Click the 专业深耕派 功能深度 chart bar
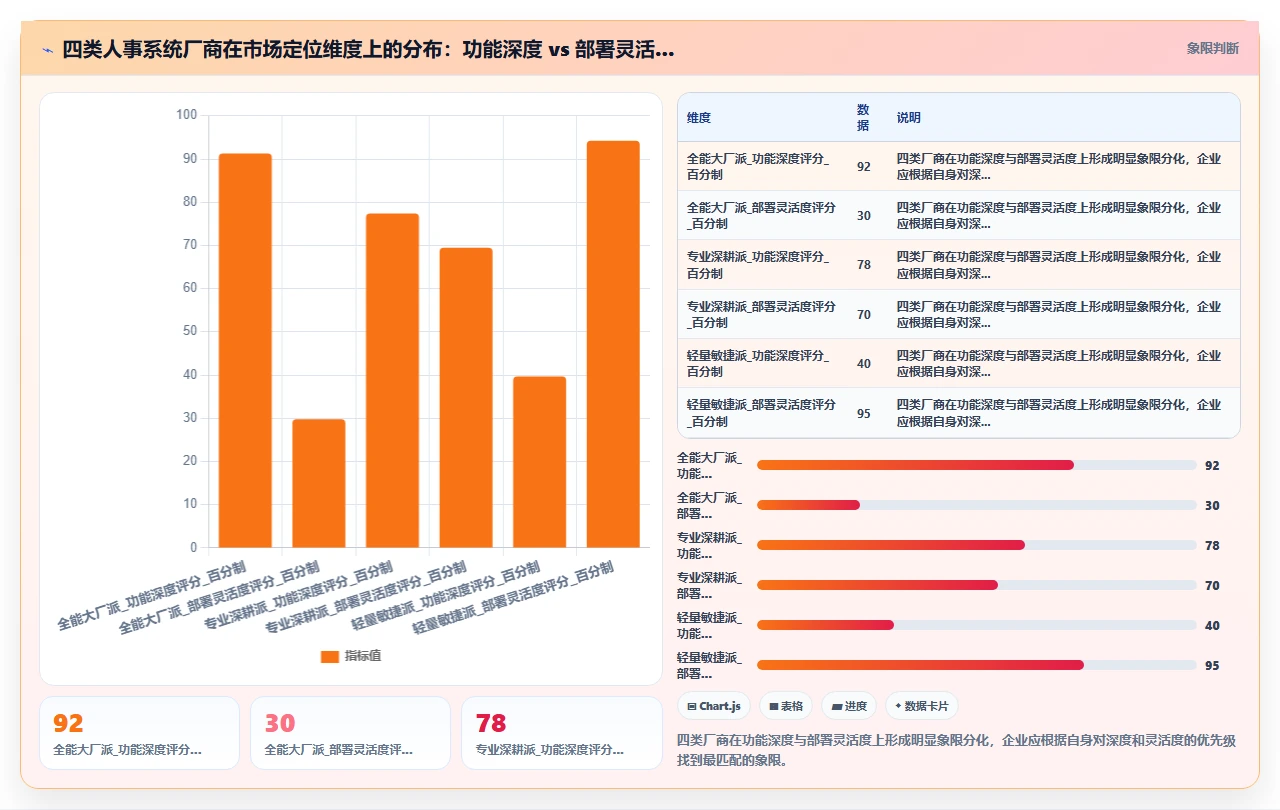Image resolution: width=1280 pixels, height=810 pixels. pos(392,380)
